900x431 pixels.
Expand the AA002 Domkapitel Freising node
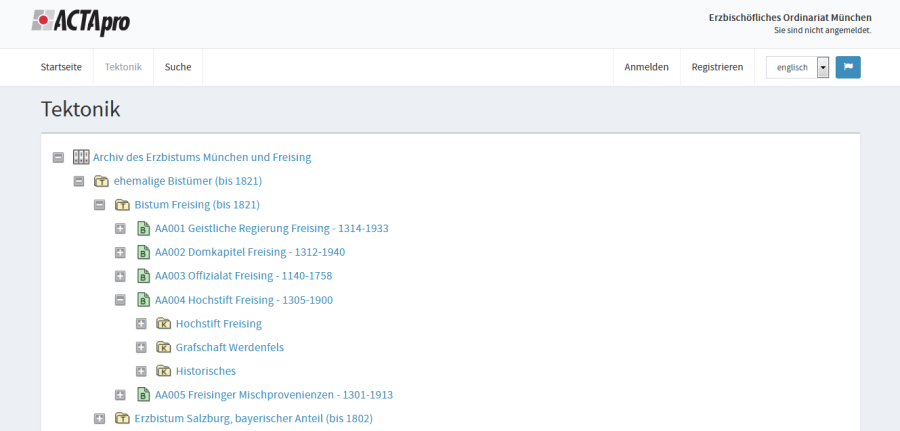120,252
